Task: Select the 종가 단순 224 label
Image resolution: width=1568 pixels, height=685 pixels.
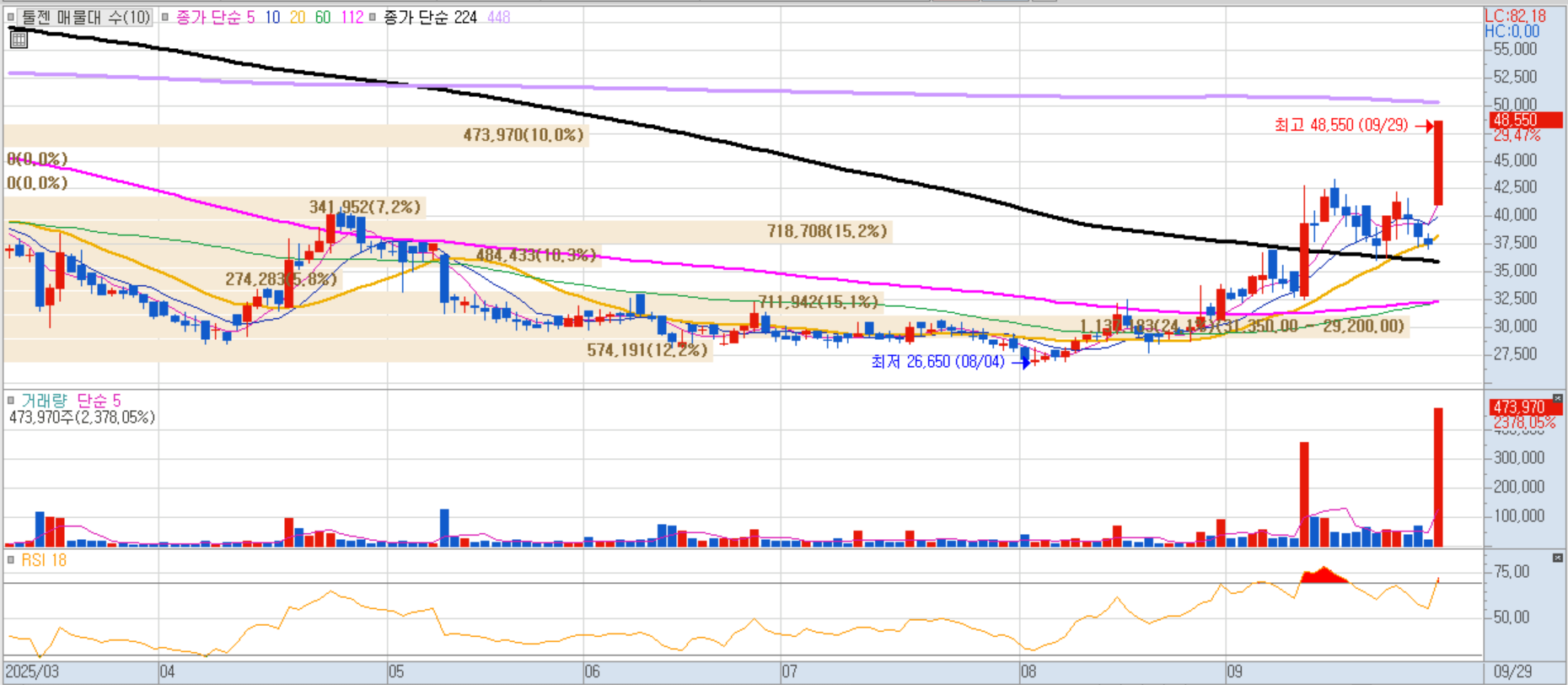Action: 430,17
